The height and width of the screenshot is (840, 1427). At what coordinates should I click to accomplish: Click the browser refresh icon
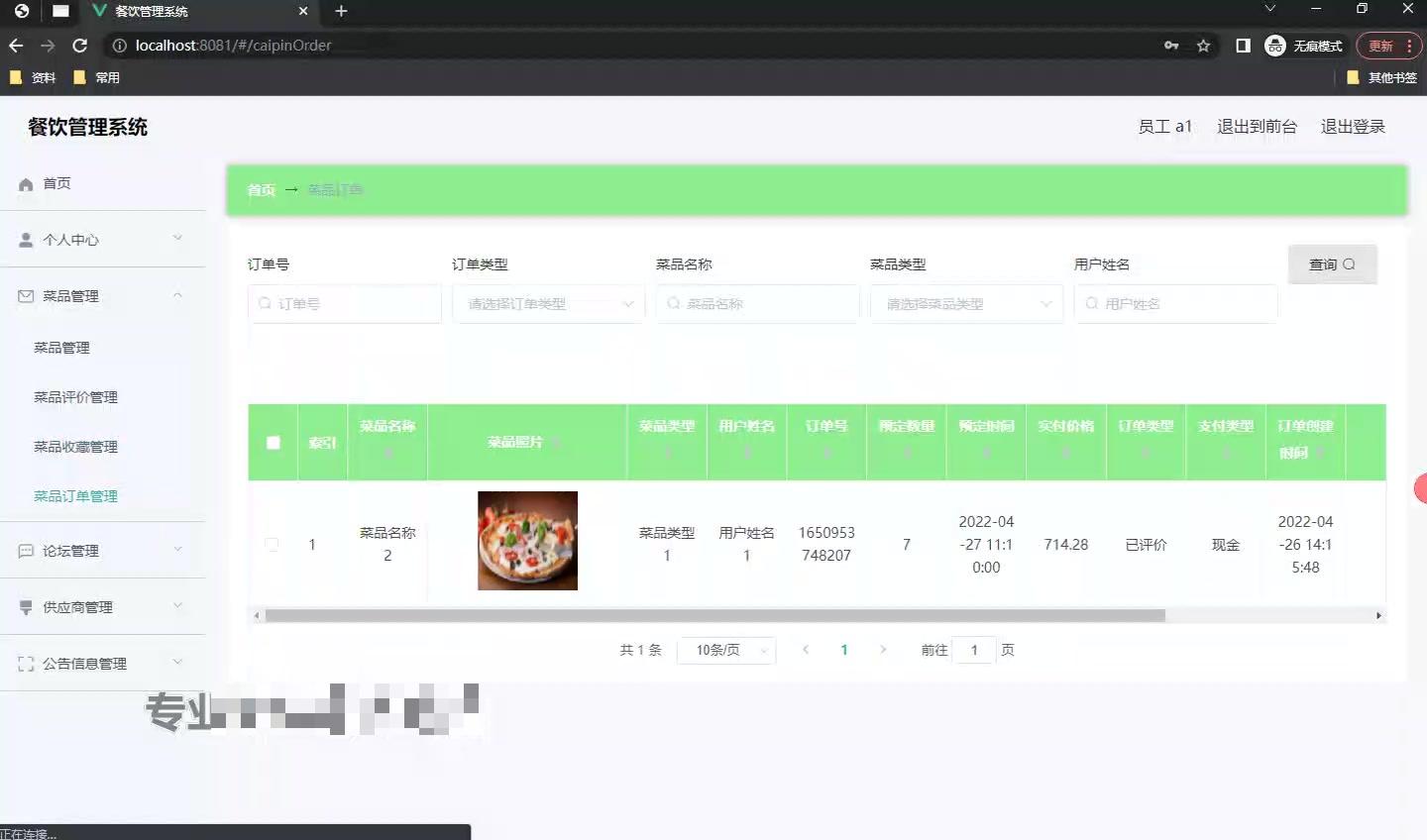(79, 45)
